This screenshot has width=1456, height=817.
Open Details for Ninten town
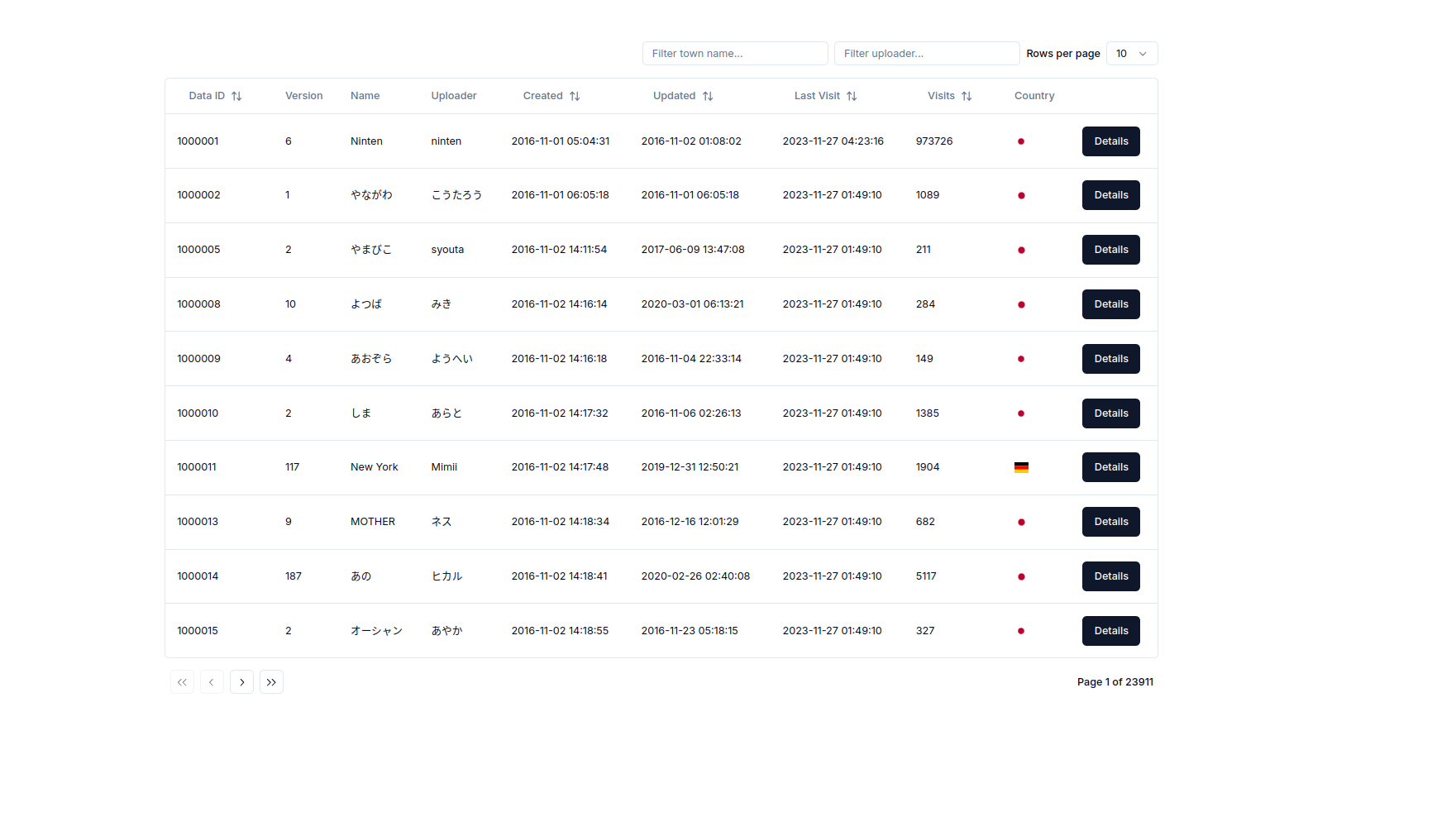(1111, 141)
